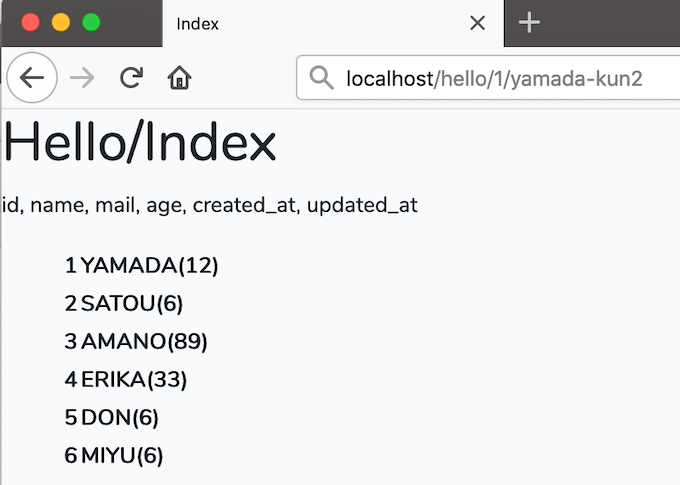Click the ERIKA(33) list row
This screenshot has height=485, width=680.
click(x=126, y=380)
